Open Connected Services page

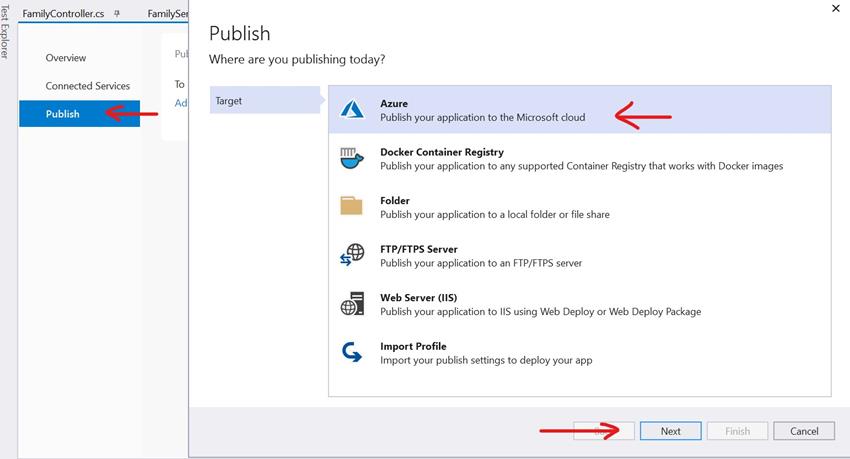(x=88, y=86)
